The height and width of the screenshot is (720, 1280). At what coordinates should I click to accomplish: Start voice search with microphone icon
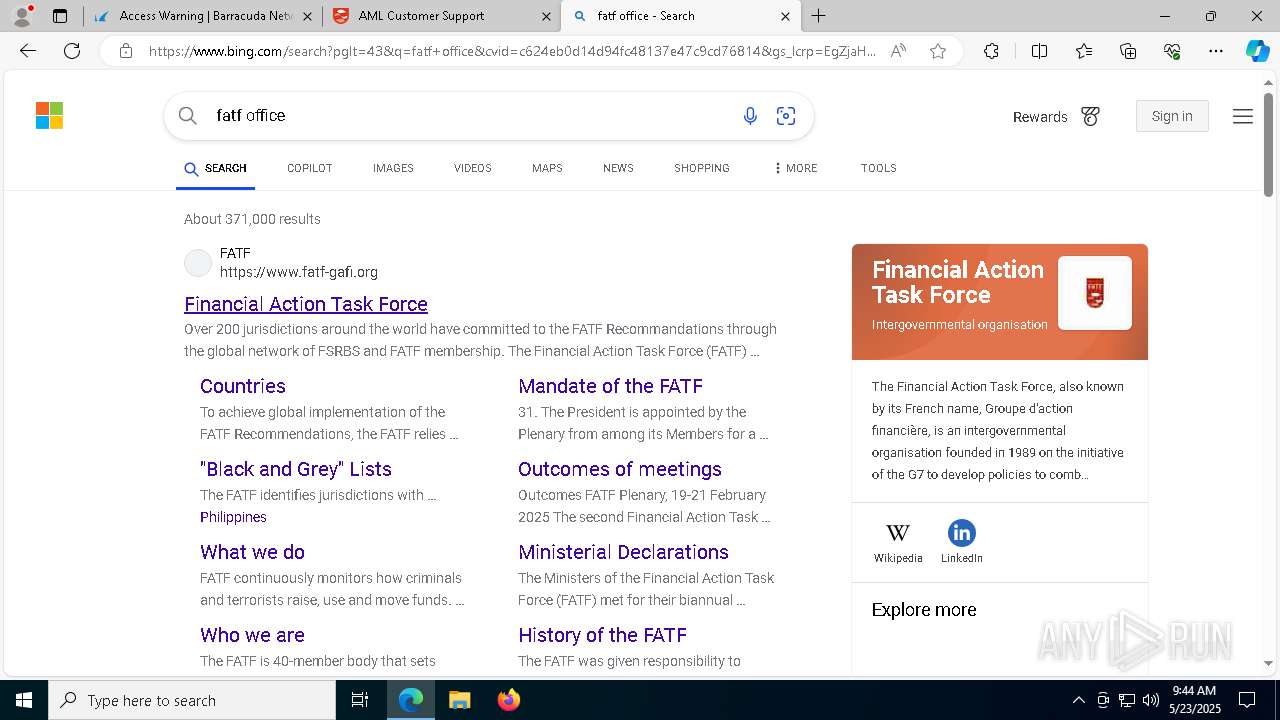pyautogui.click(x=750, y=116)
